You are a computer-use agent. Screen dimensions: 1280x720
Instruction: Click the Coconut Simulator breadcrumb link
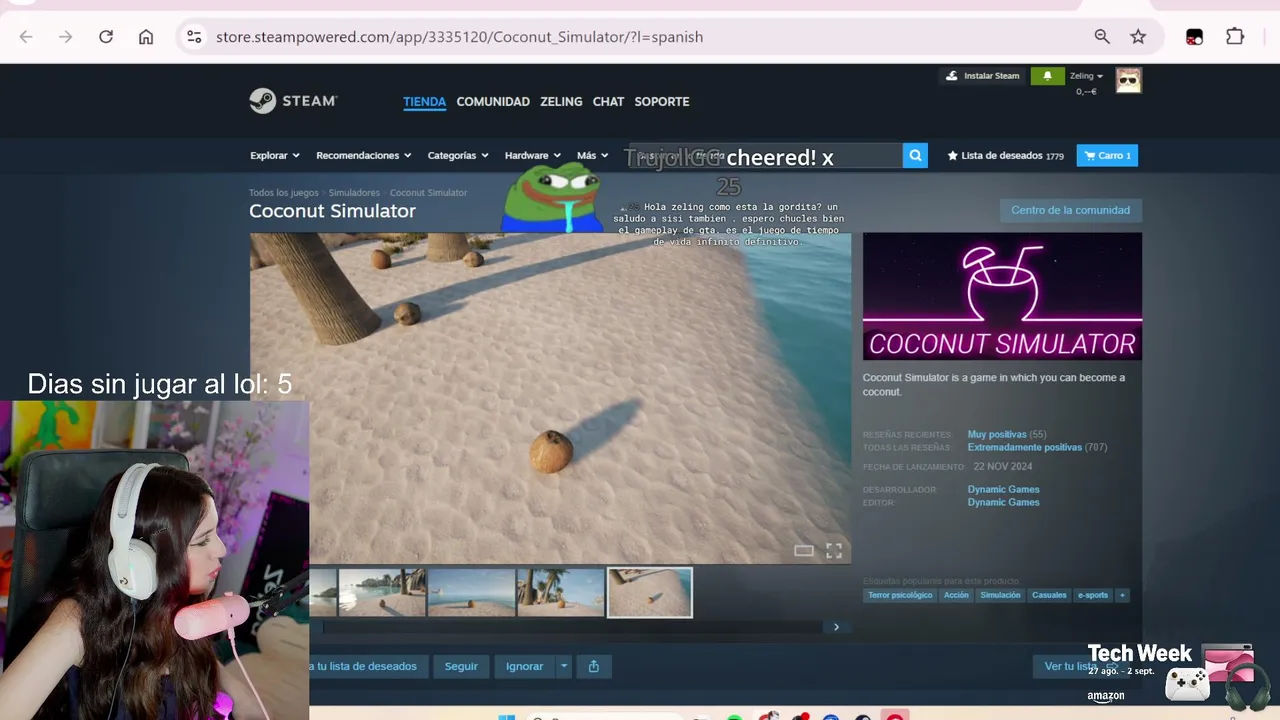(x=428, y=193)
